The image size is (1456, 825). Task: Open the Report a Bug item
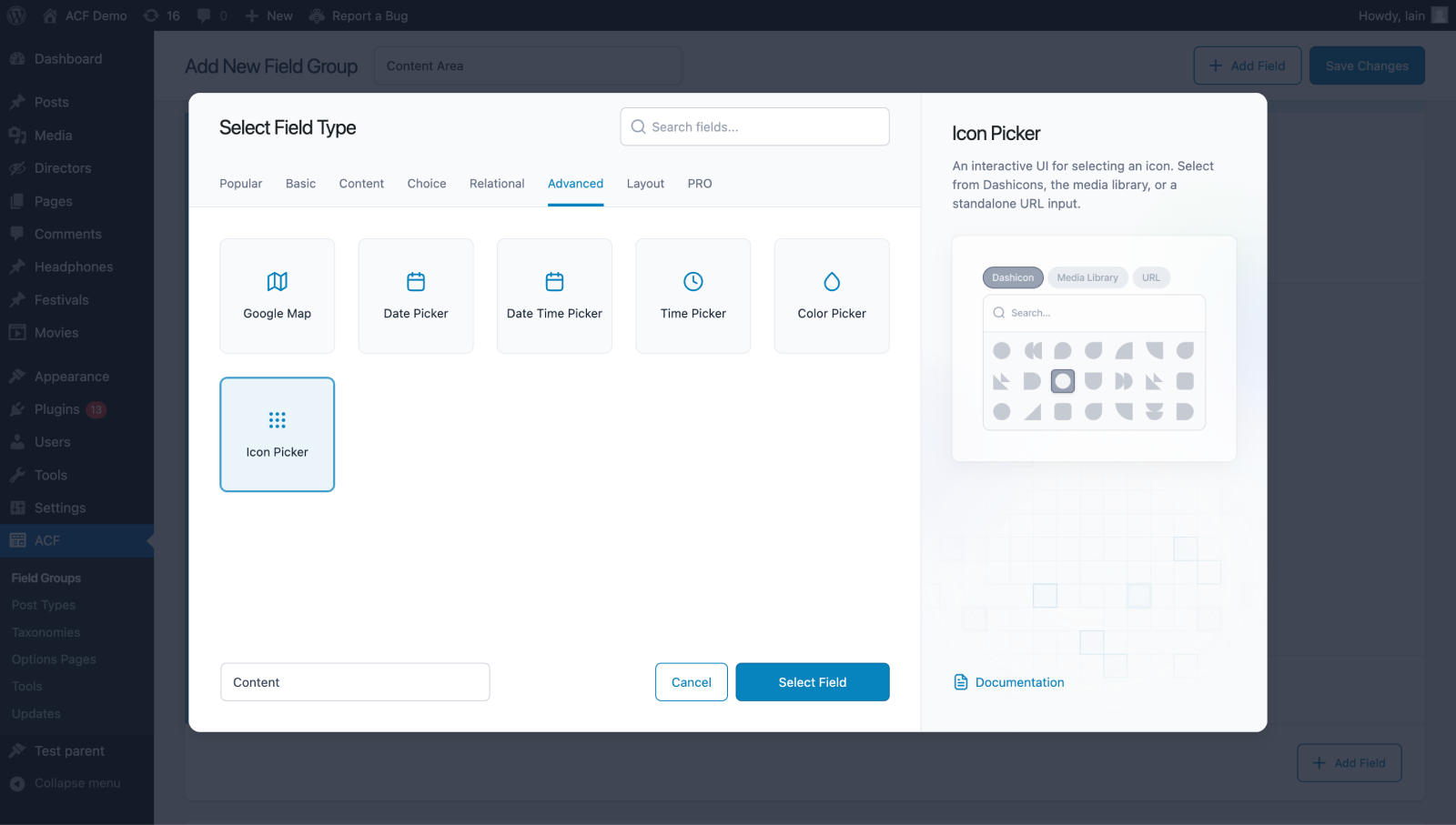click(x=359, y=15)
